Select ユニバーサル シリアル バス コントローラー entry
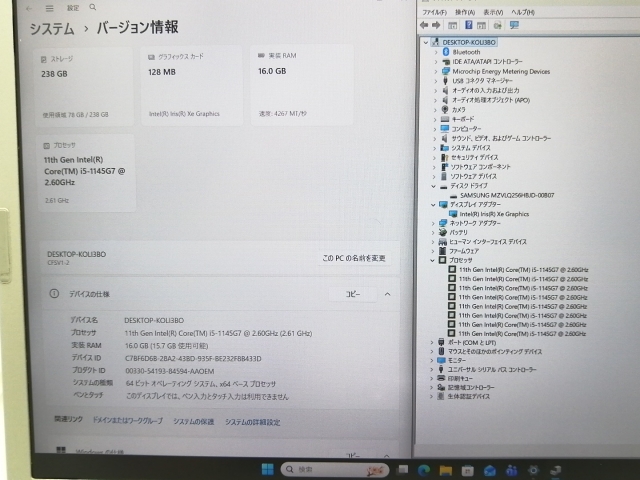The width and height of the screenshot is (640, 480). point(492,369)
